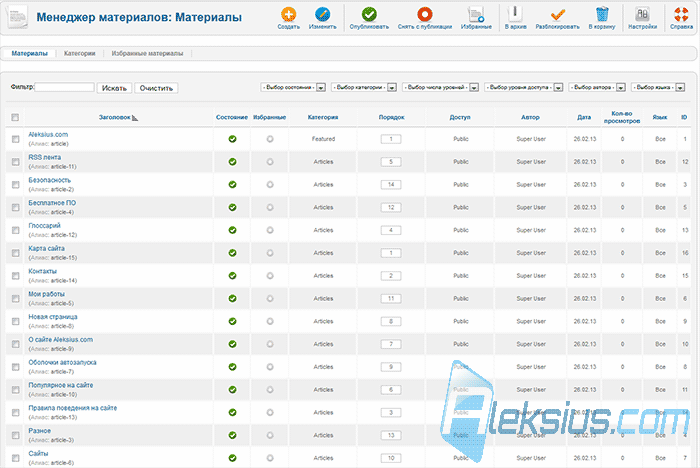Sort by the Автор column header
Screen dimensions: 700x468
point(530,117)
